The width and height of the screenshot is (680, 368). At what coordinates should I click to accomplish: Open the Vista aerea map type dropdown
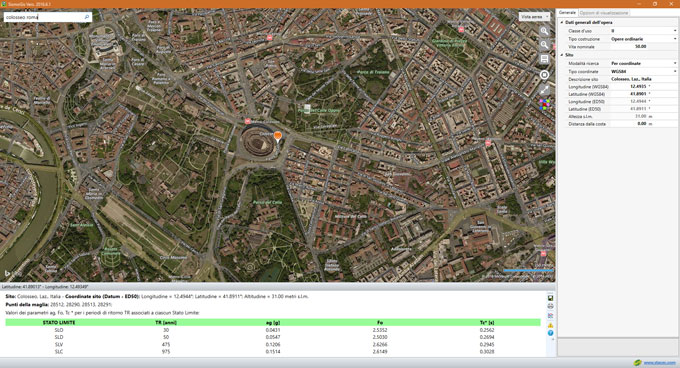pyautogui.click(x=534, y=16)
